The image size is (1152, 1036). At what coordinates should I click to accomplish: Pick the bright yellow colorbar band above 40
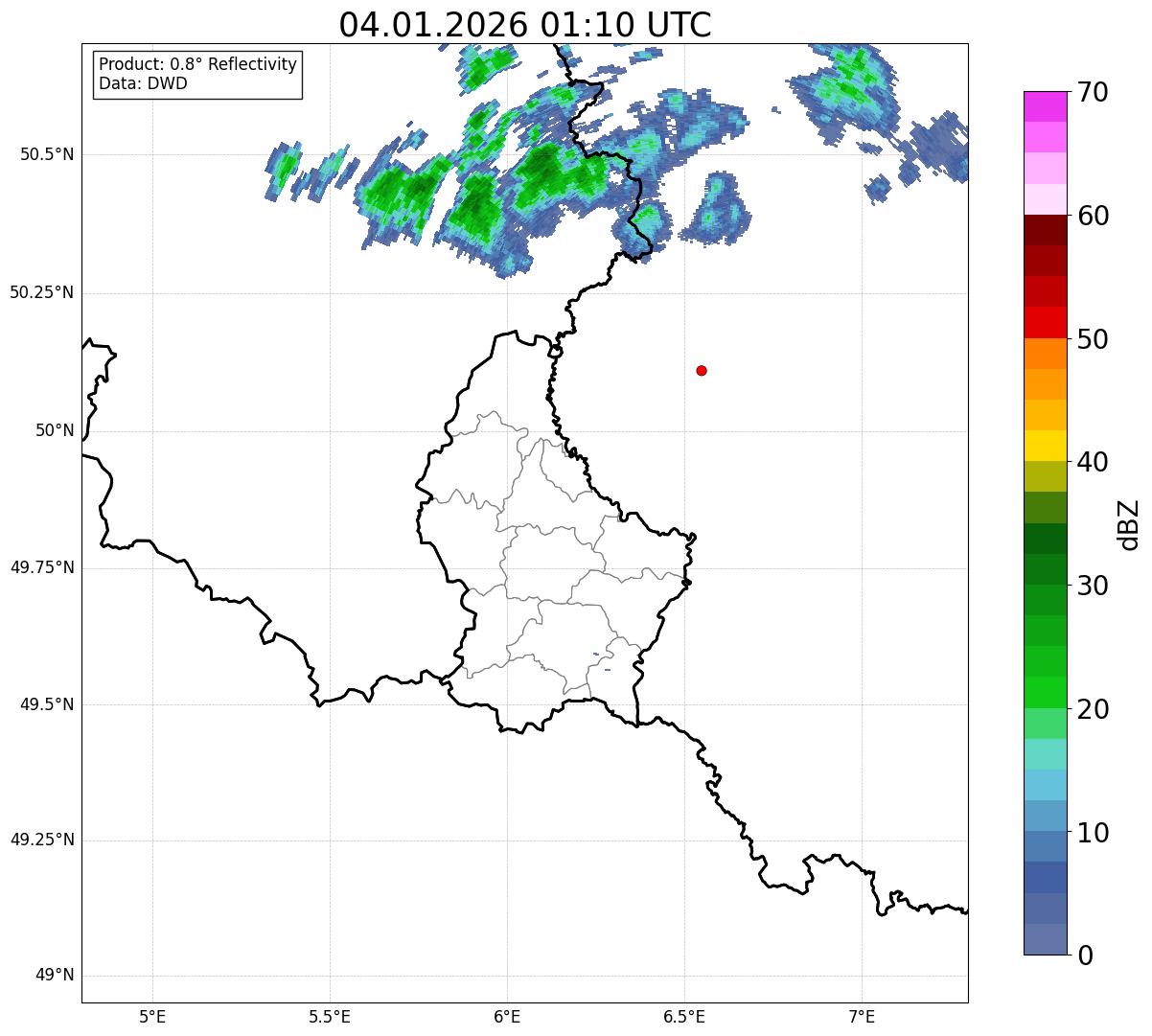(1045, 447)
